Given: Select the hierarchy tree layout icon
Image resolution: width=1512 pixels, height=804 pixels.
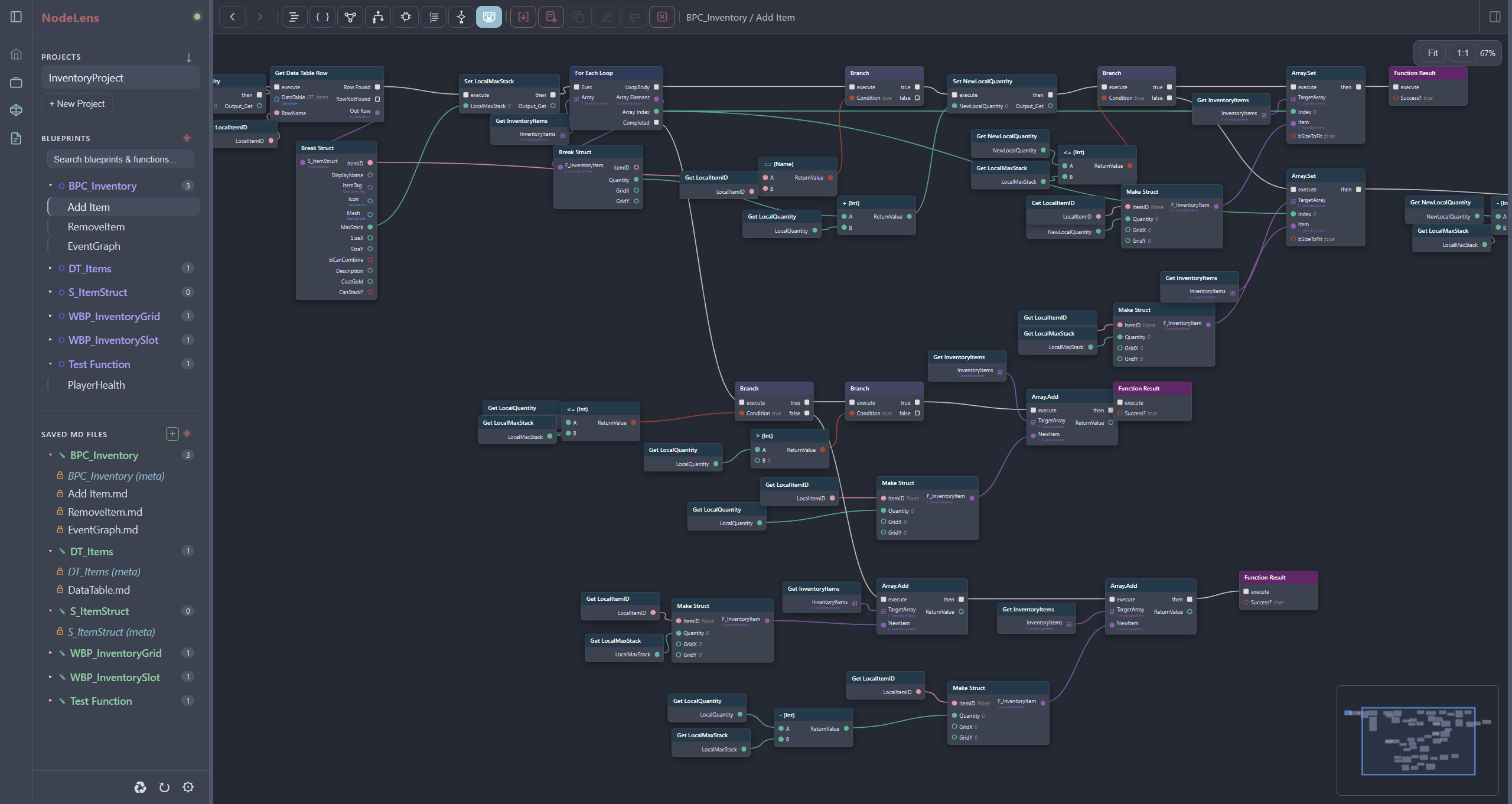Looking at the screenshot, I should [378, 17].
